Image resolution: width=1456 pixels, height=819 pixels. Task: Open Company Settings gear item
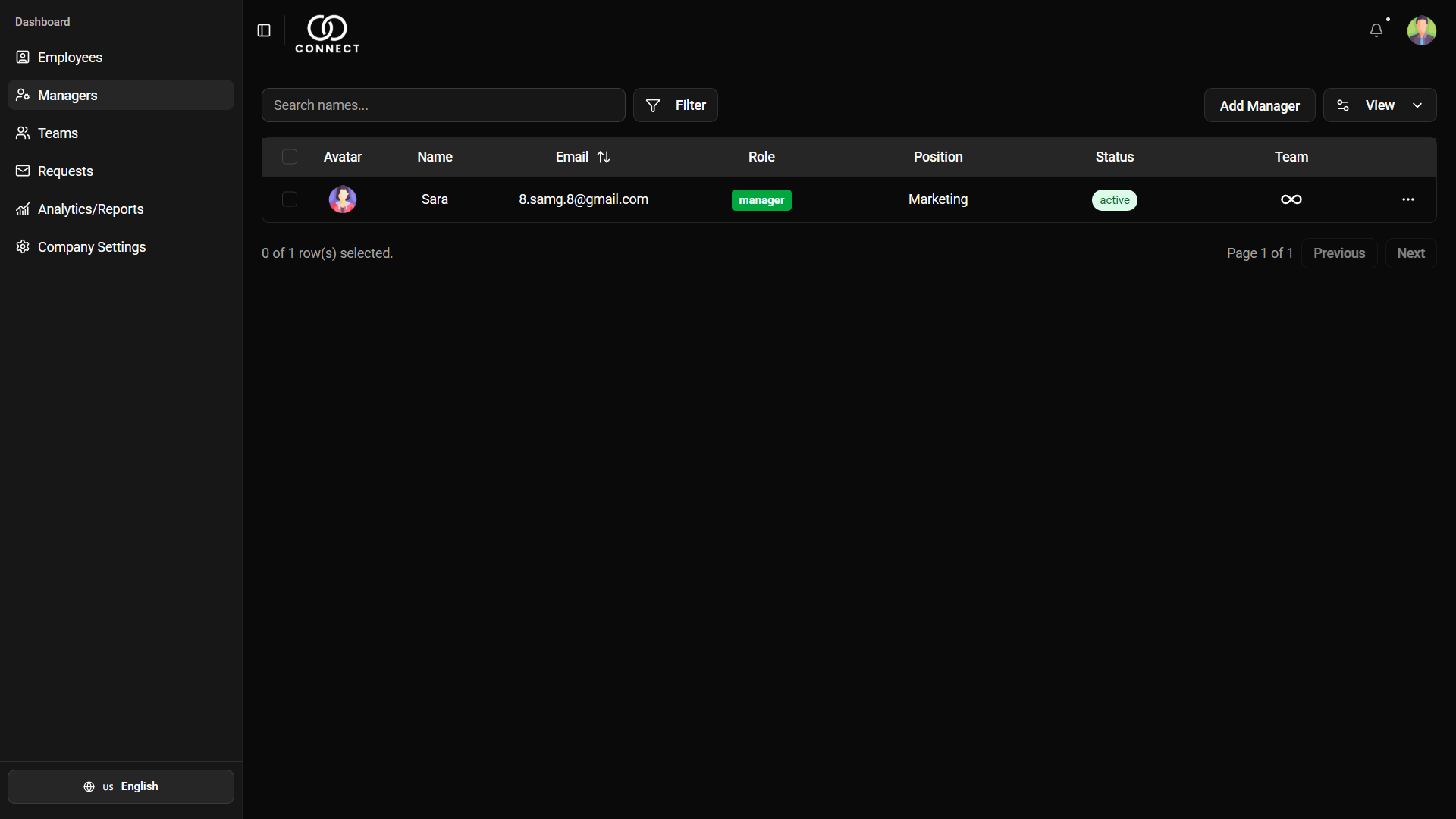point(91,247)
